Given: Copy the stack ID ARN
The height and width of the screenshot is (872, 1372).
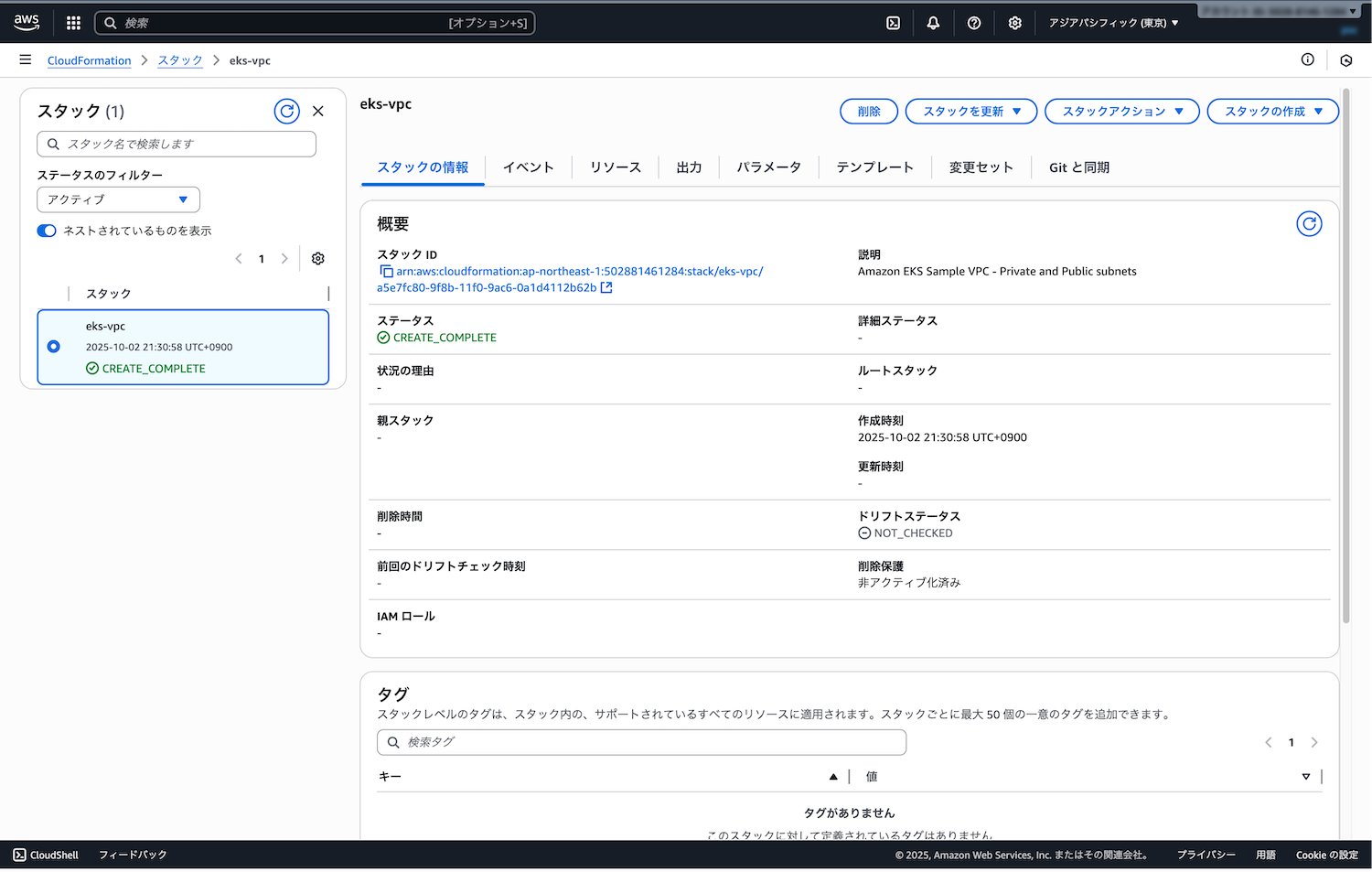Looking at the screenshot, I should point(386,272).
